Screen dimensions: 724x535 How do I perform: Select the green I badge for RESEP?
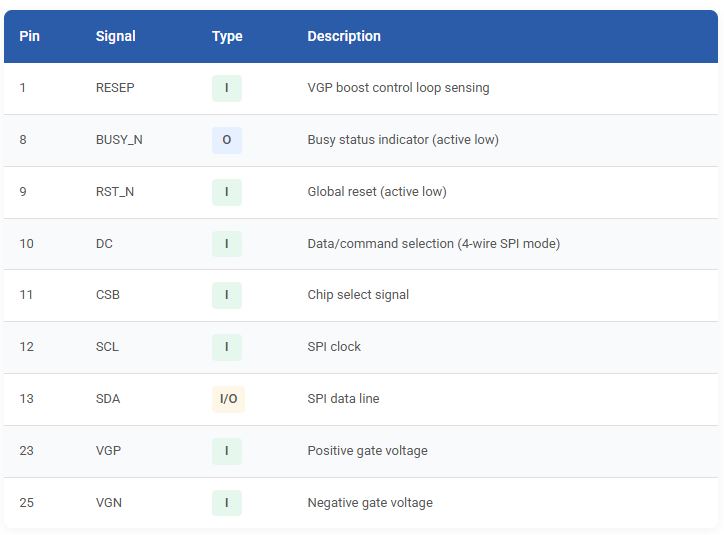(227, 88)
